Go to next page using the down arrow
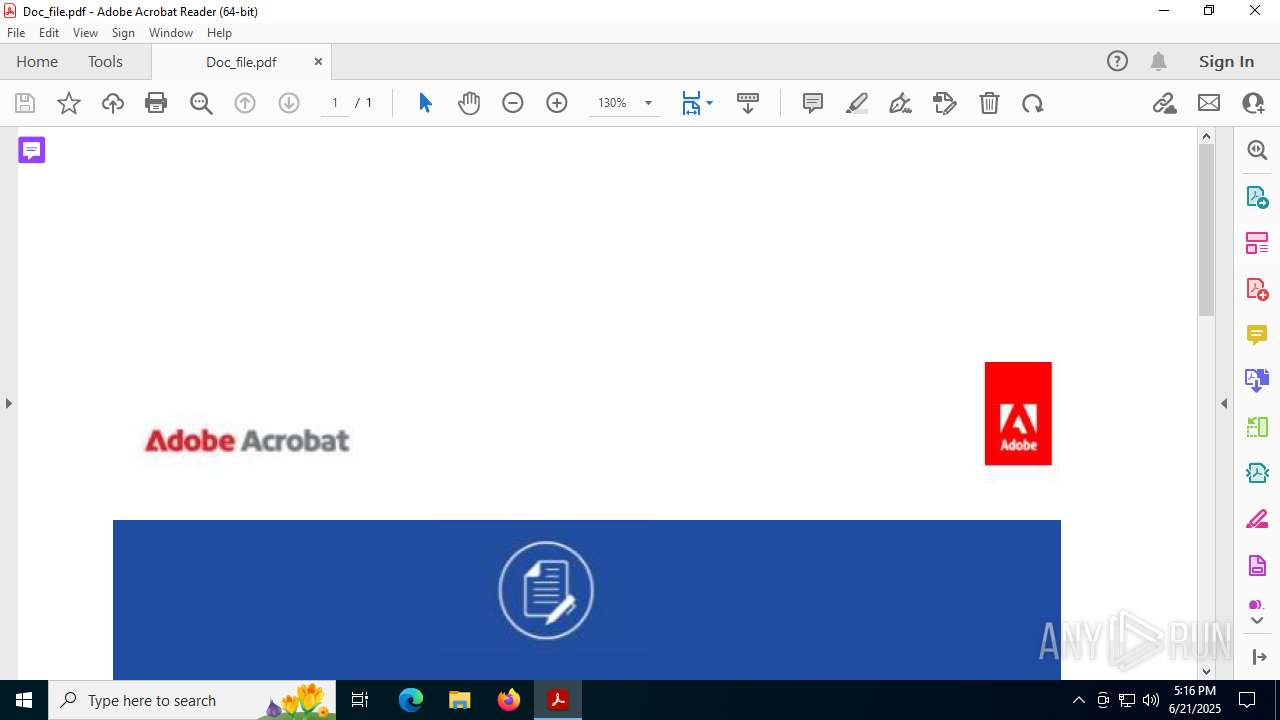The width and height of the screenshot is (1280, 720). click(x=289, y=103)
